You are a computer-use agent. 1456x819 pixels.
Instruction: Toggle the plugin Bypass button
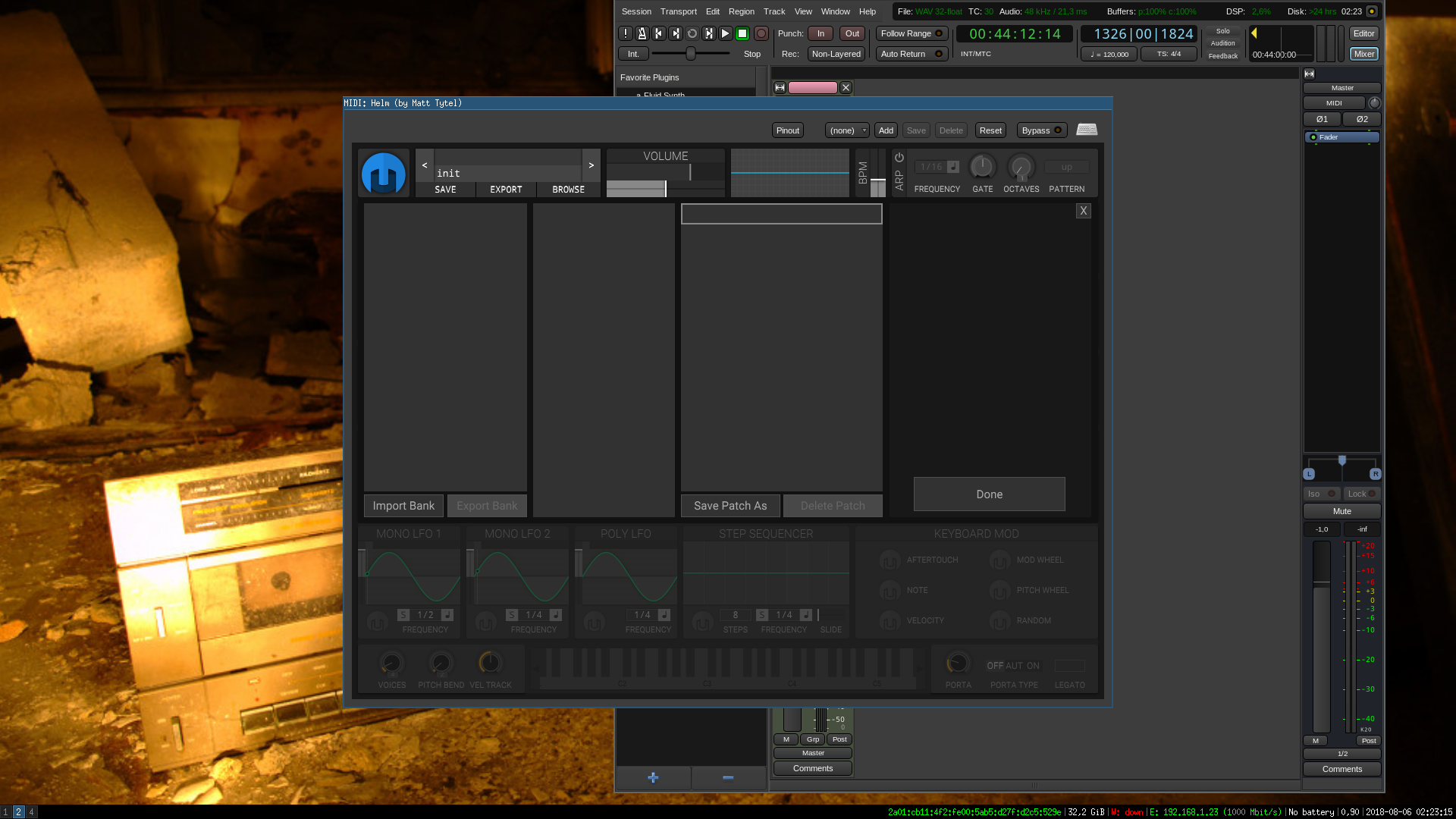click(1041, 130)
